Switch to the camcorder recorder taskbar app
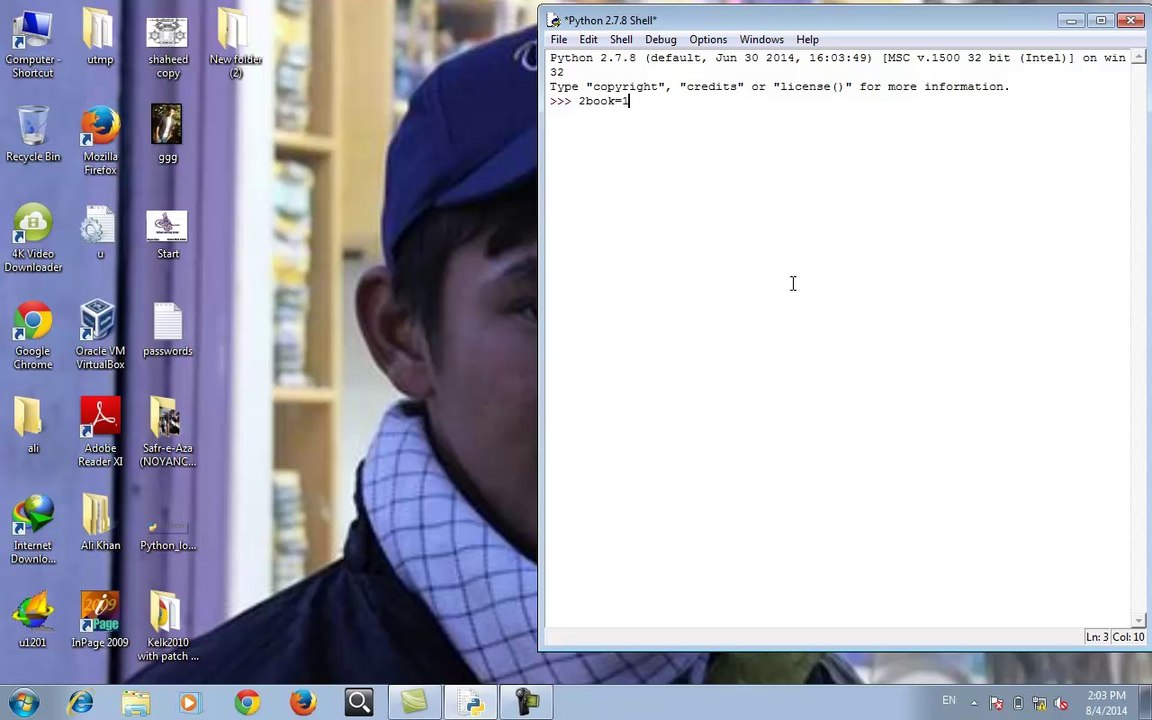1152x720 pixels. point(526,703)
